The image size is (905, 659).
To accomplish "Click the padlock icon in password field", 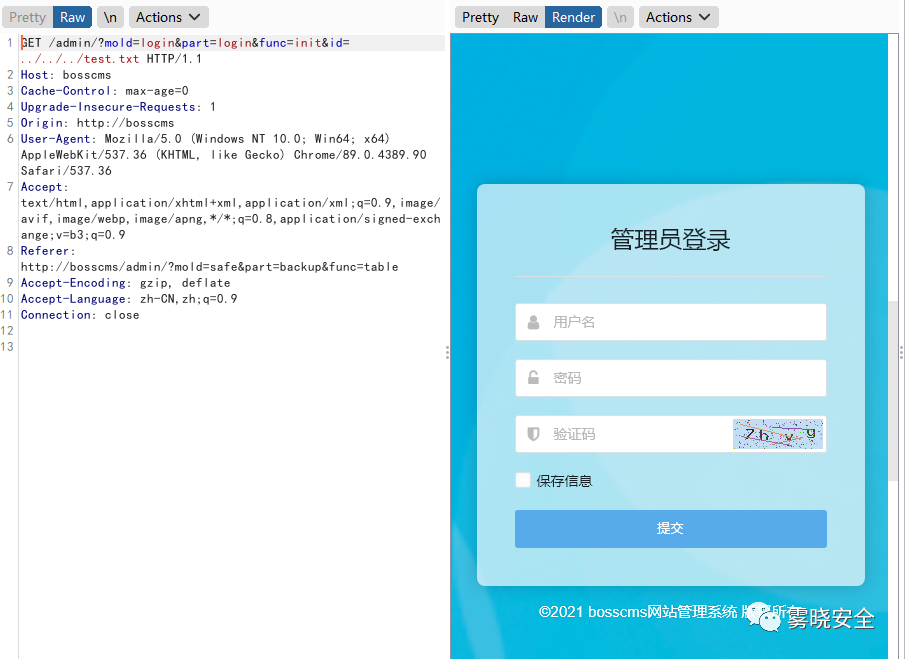I will [533, 377].
